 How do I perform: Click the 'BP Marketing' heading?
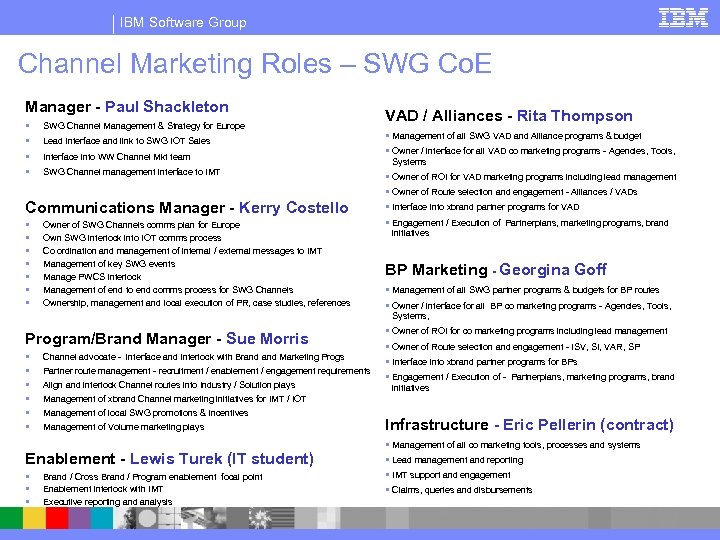pyautogui.click(x=436, y=270)
